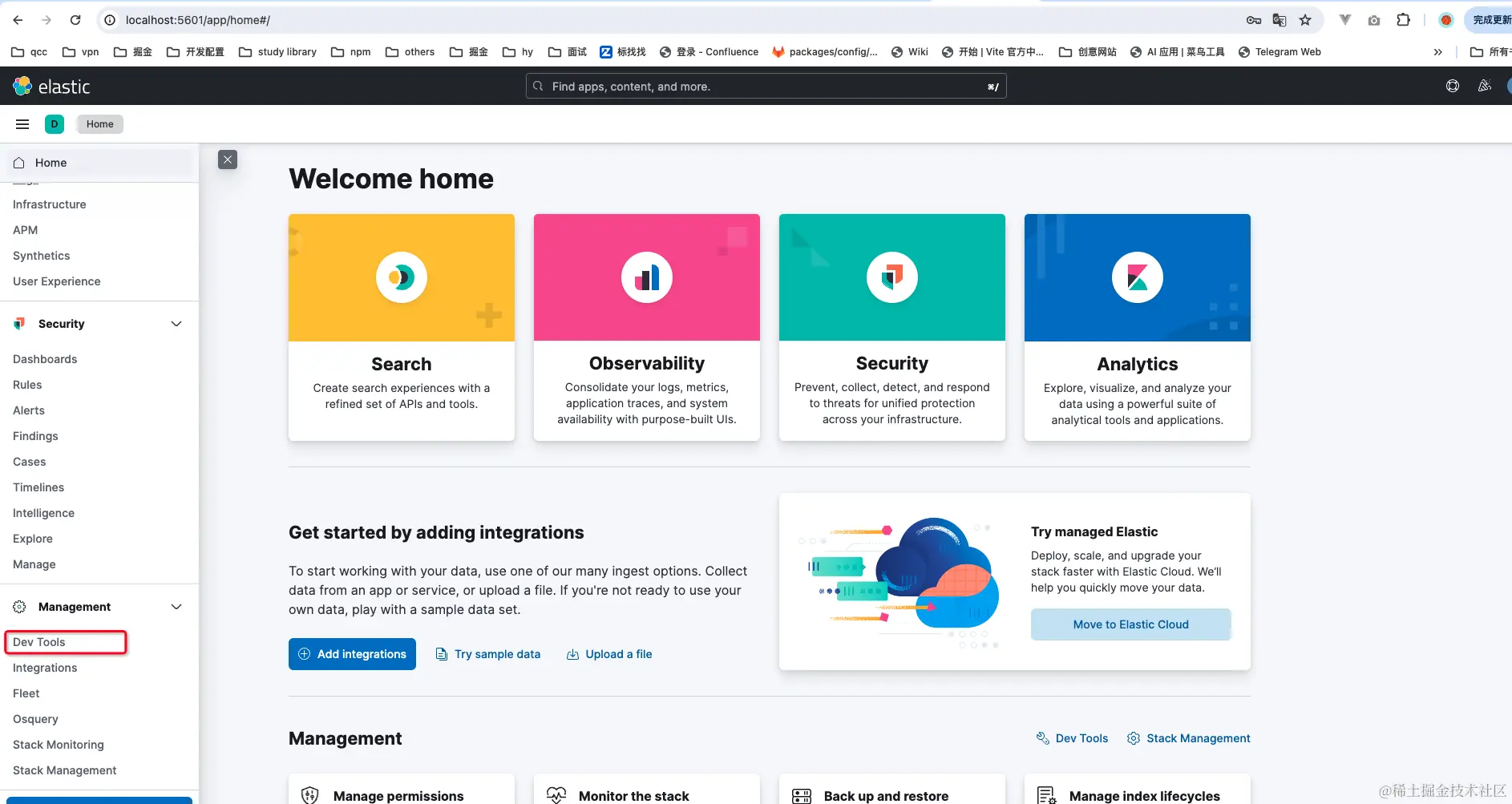Click the Upload a file link
The width and height of the screenshot is (1512, 804).
[x=609, y=654]
